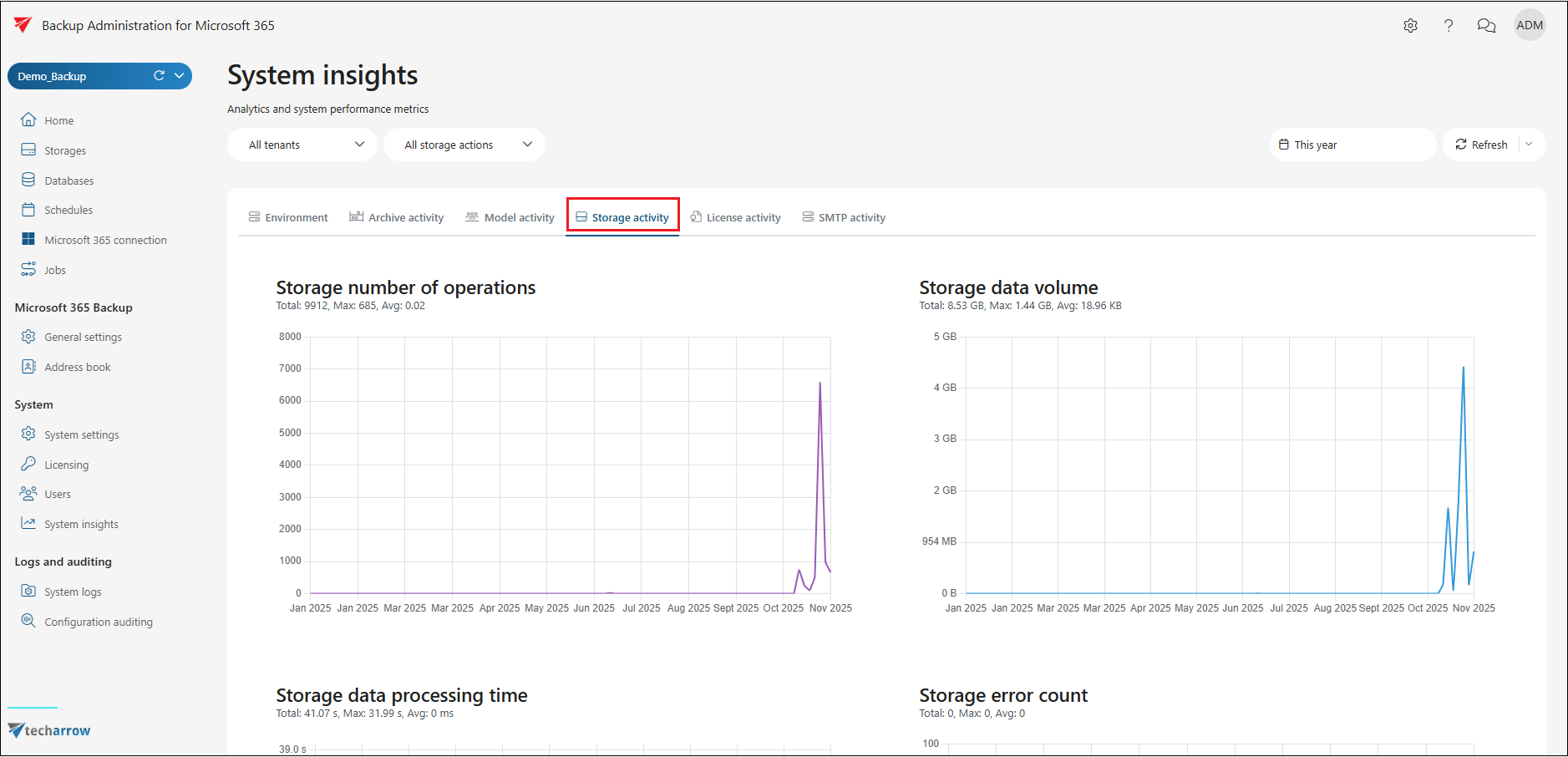
Task: Open the Schedules page
Action: (x=68, y=210)
